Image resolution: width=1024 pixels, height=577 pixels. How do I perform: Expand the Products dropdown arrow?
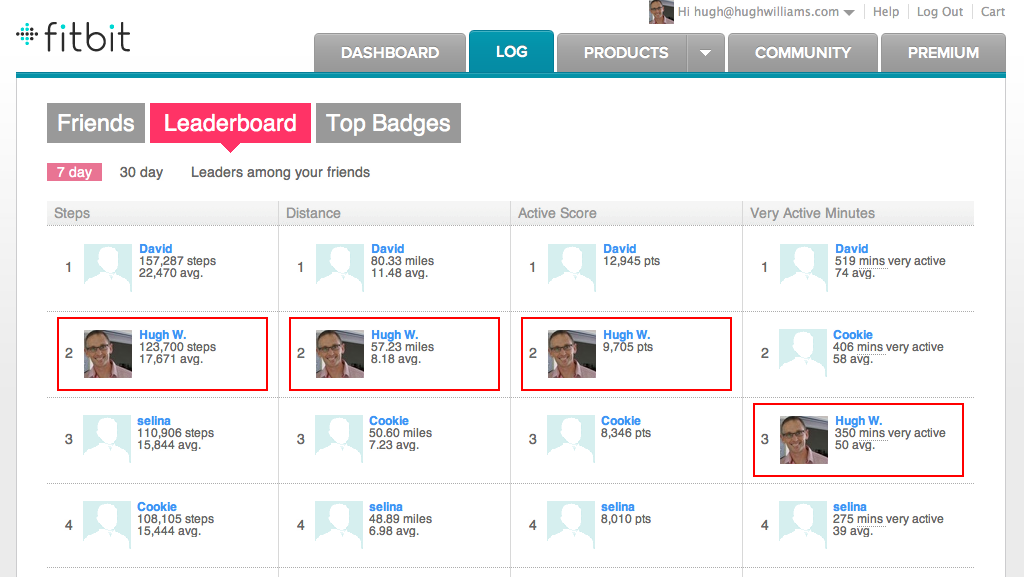coord(706,53)
